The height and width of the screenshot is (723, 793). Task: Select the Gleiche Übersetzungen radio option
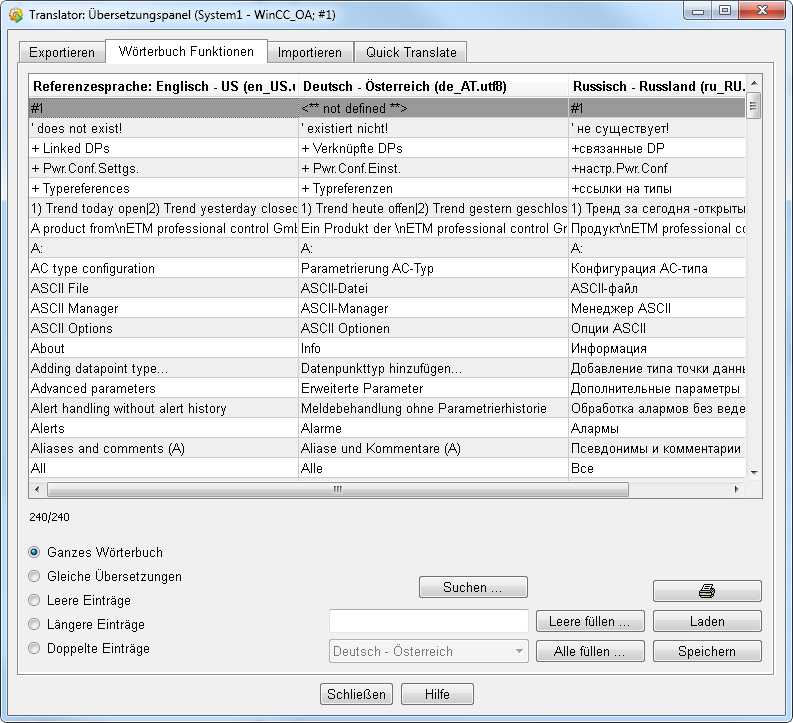tap(35, 576)
